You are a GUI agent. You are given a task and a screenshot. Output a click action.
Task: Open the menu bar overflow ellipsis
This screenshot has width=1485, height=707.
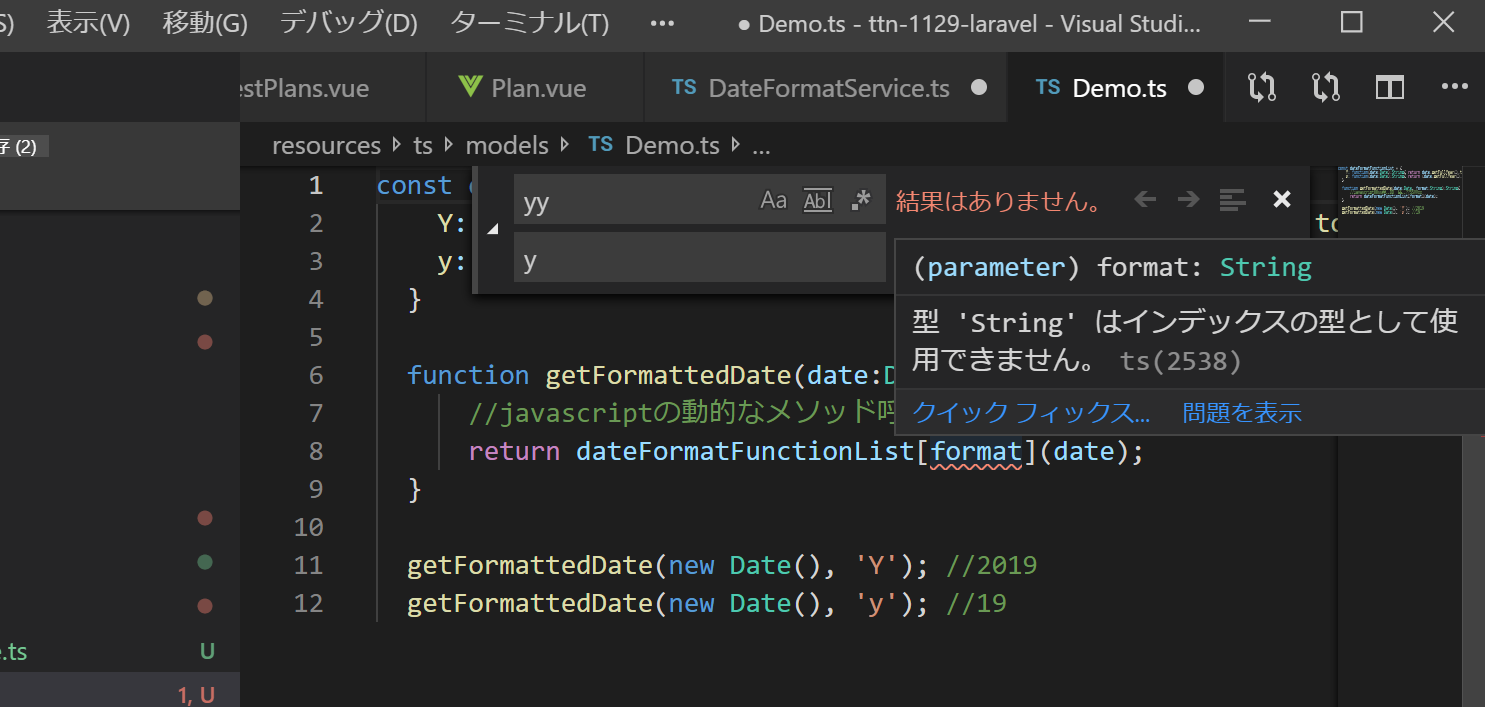click(662, 24)
